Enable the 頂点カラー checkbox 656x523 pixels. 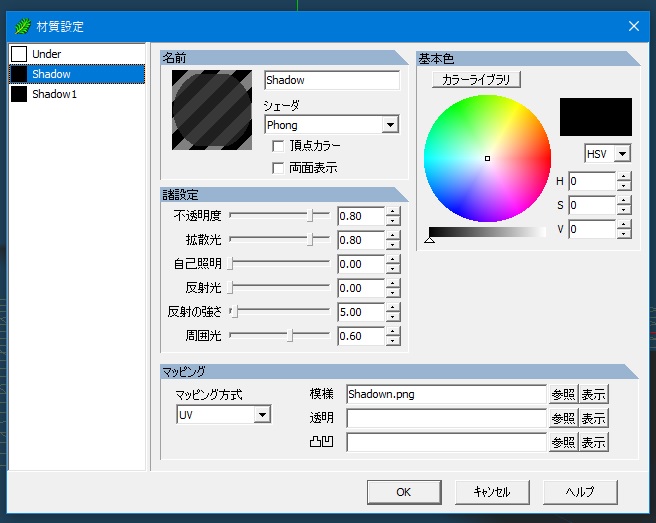pyautogui.click(x=278, y=146)
